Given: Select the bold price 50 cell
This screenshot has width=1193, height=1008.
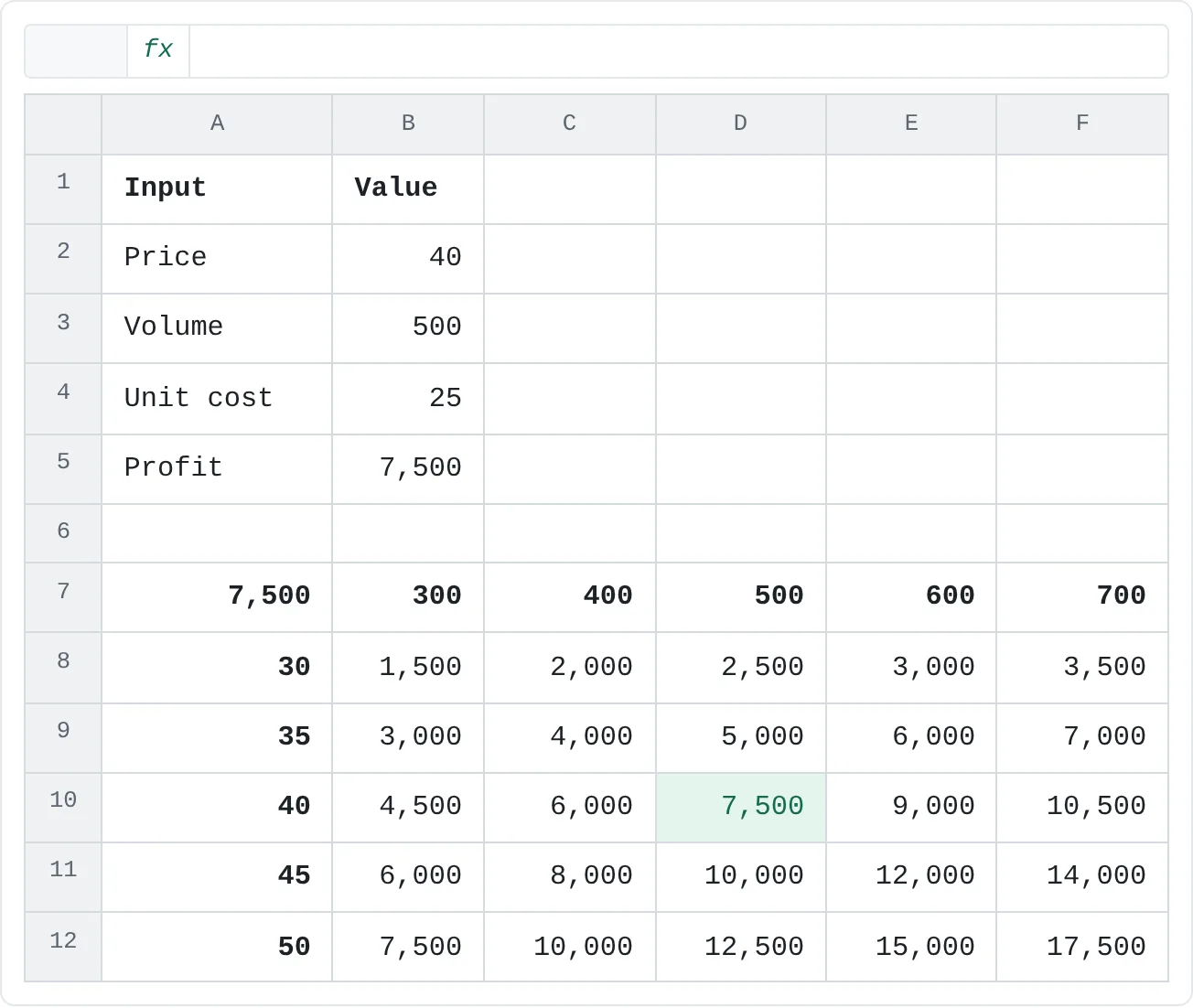Looking at the screenshot, I should (217, 947).
